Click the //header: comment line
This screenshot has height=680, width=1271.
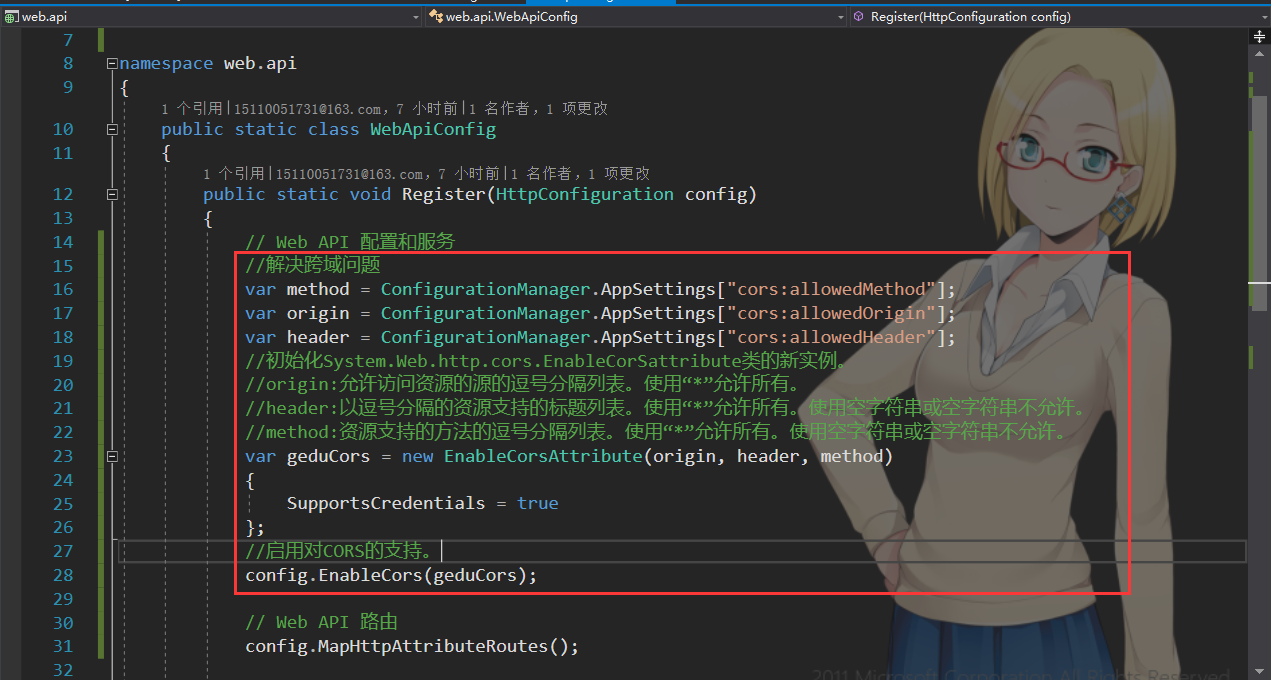(x=666, y=408)
